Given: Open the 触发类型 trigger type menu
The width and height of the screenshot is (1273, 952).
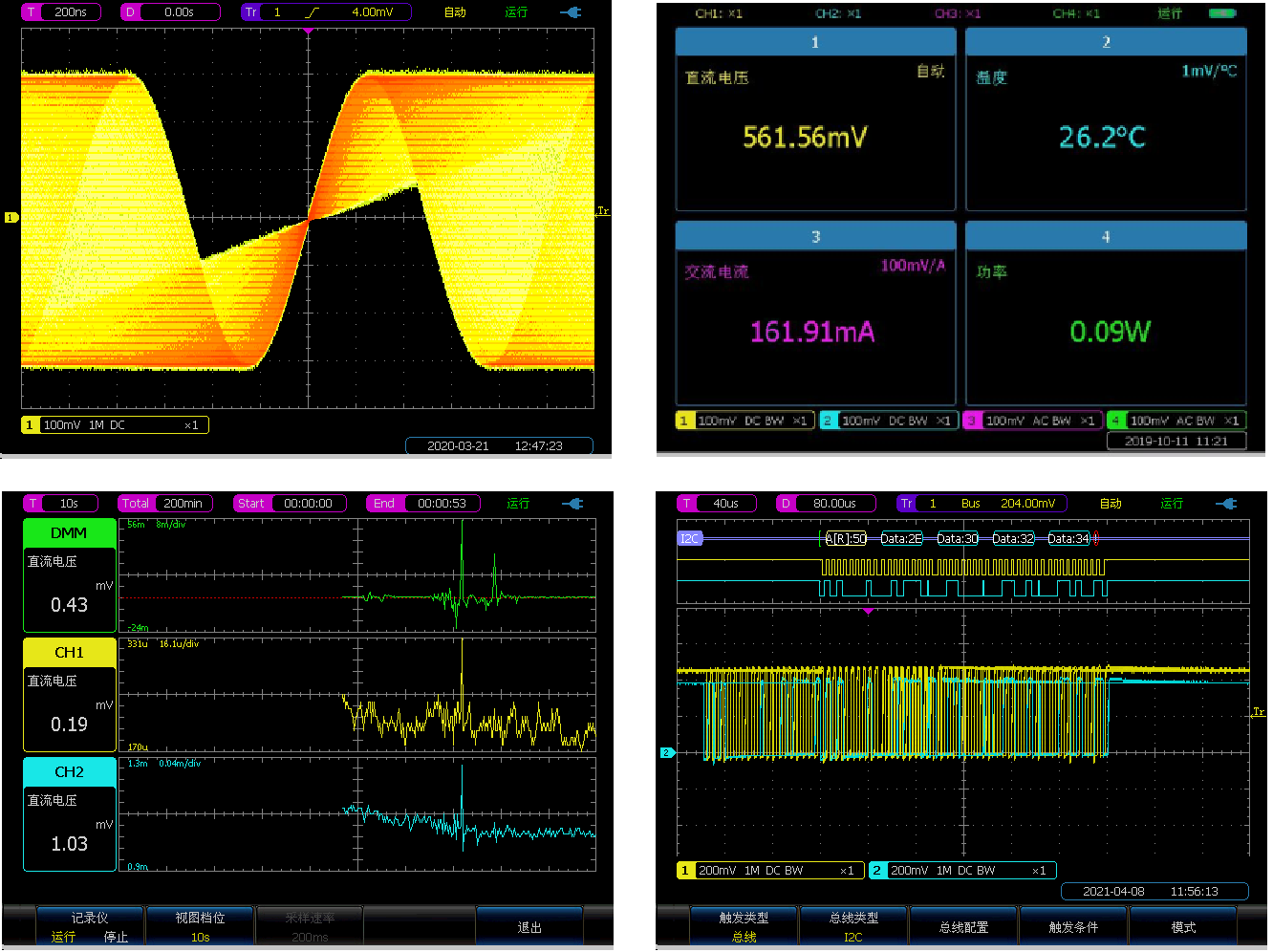Looking at the screenshot, I should 744,927.
